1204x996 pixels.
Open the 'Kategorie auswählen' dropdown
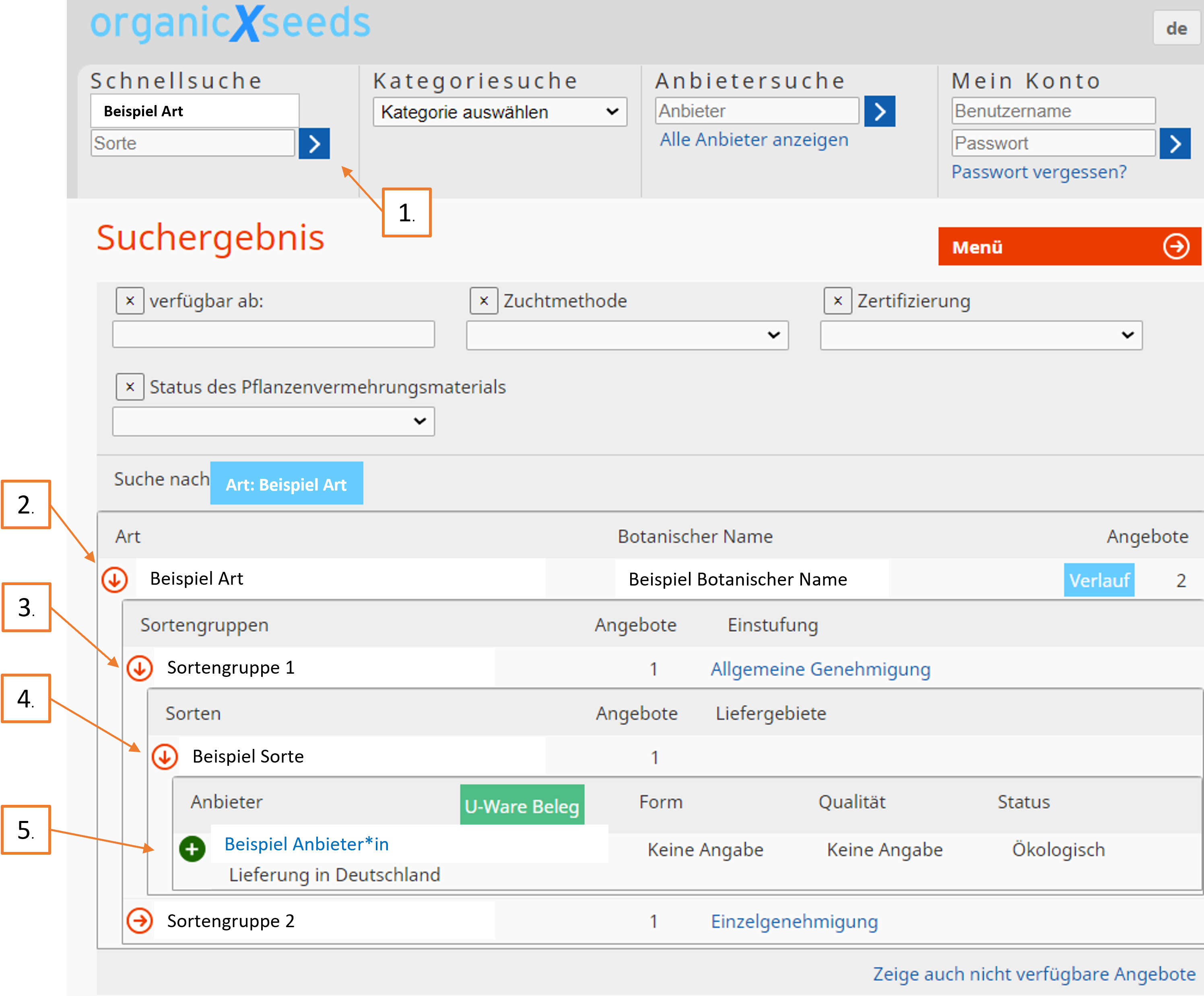pyautogui.click(x=499, y=112)
